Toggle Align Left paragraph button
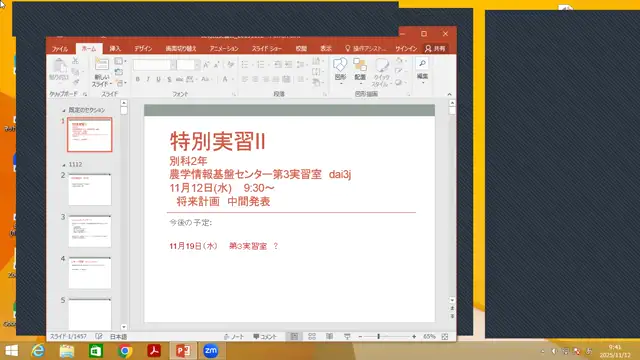 point(245,79)
